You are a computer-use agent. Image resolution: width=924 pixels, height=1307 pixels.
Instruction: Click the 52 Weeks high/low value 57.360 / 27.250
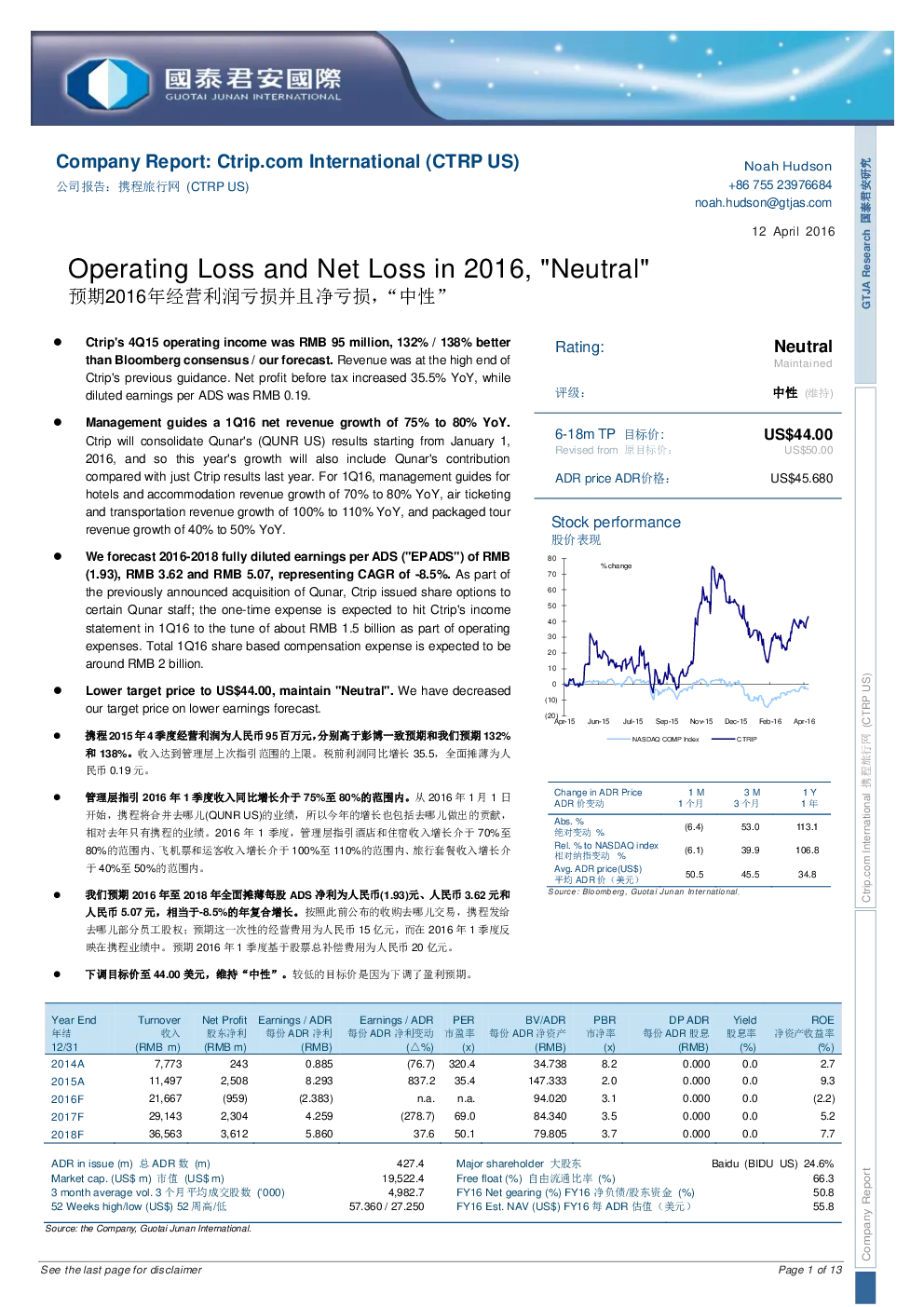coord(387,1206)
